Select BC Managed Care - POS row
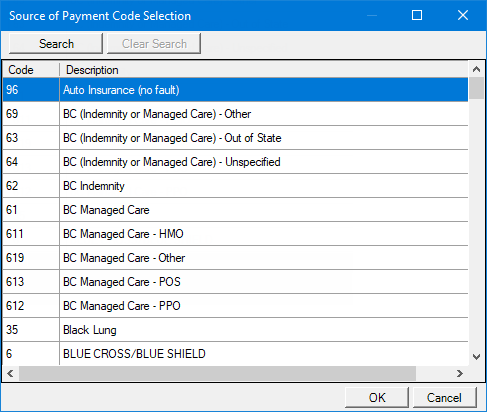Image resolution: width=487 pixels, height=412 pixels. 235,282
